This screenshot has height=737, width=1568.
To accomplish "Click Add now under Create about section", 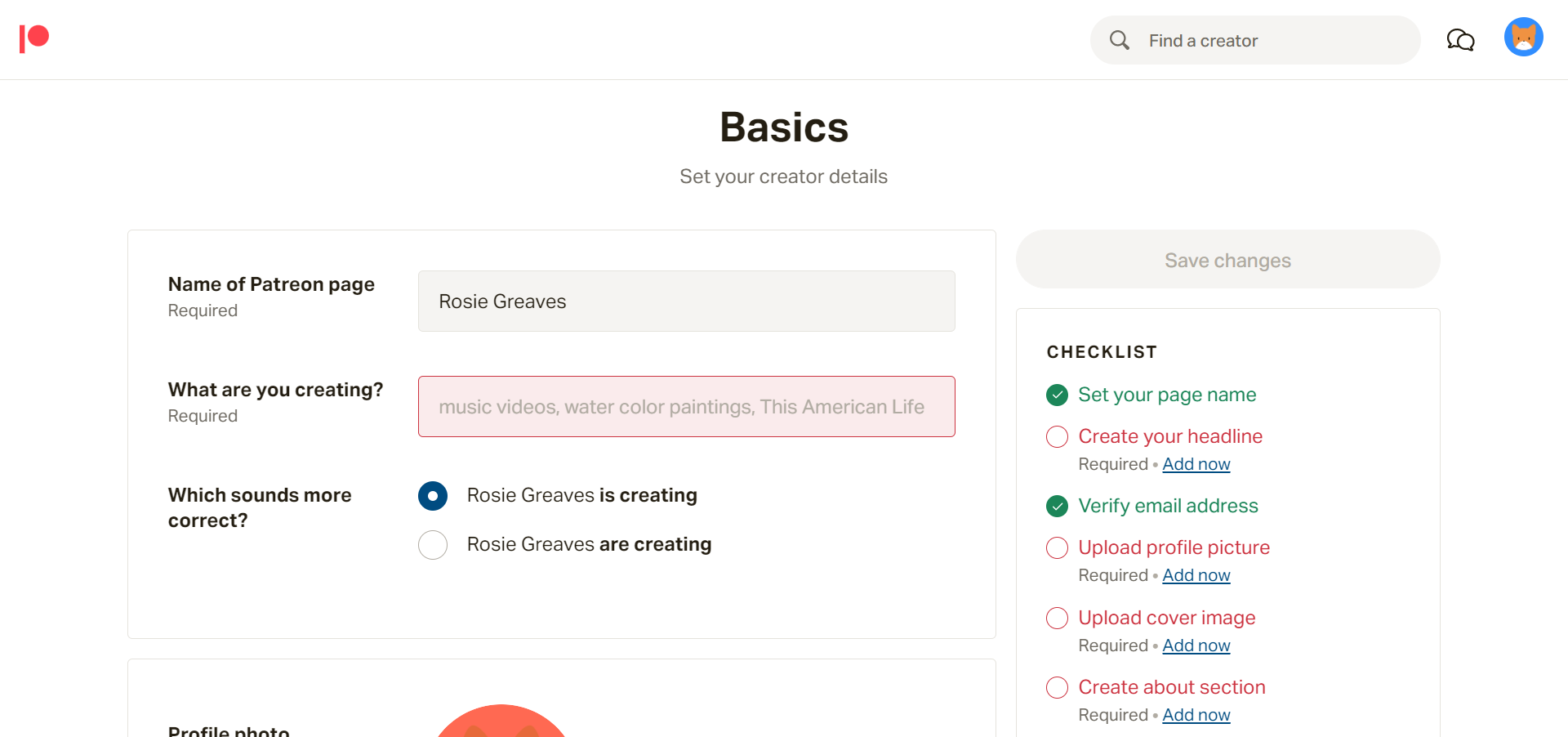I will tap(1196, 715).
